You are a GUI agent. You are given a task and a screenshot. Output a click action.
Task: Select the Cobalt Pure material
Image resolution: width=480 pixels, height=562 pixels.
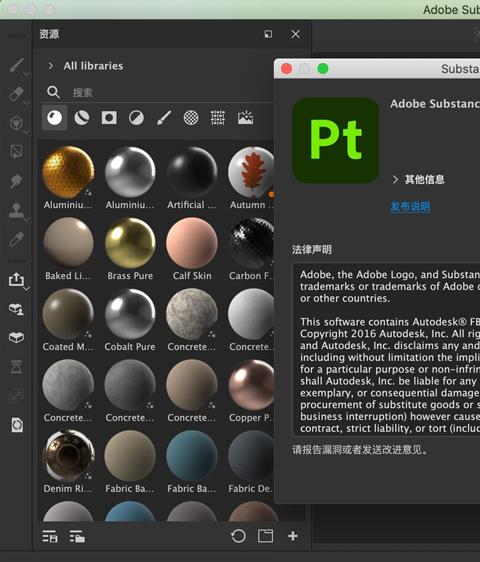(130, 314)
